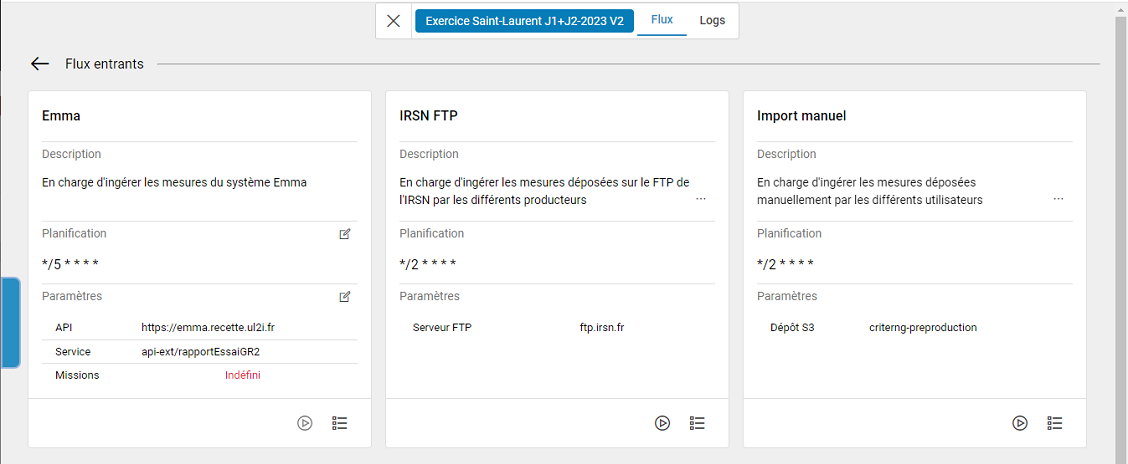The height and width of the screenshot is (464, 1128).
Task: Close the exercise panel with X icon
Action: click(x=394, y=21)
